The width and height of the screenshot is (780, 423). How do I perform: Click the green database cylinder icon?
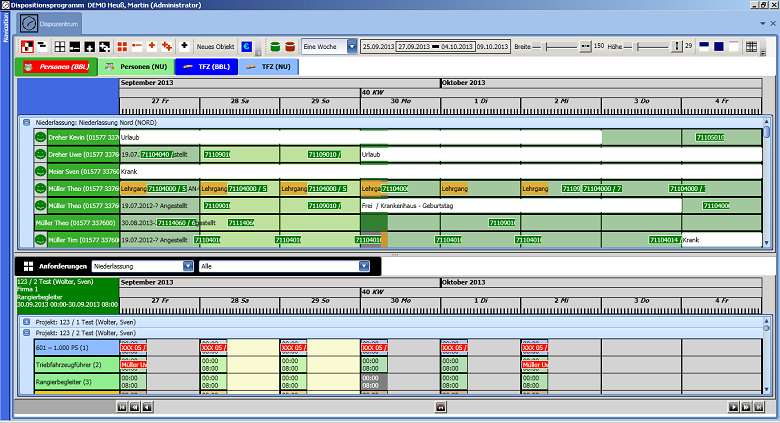(x=275, y=47)
